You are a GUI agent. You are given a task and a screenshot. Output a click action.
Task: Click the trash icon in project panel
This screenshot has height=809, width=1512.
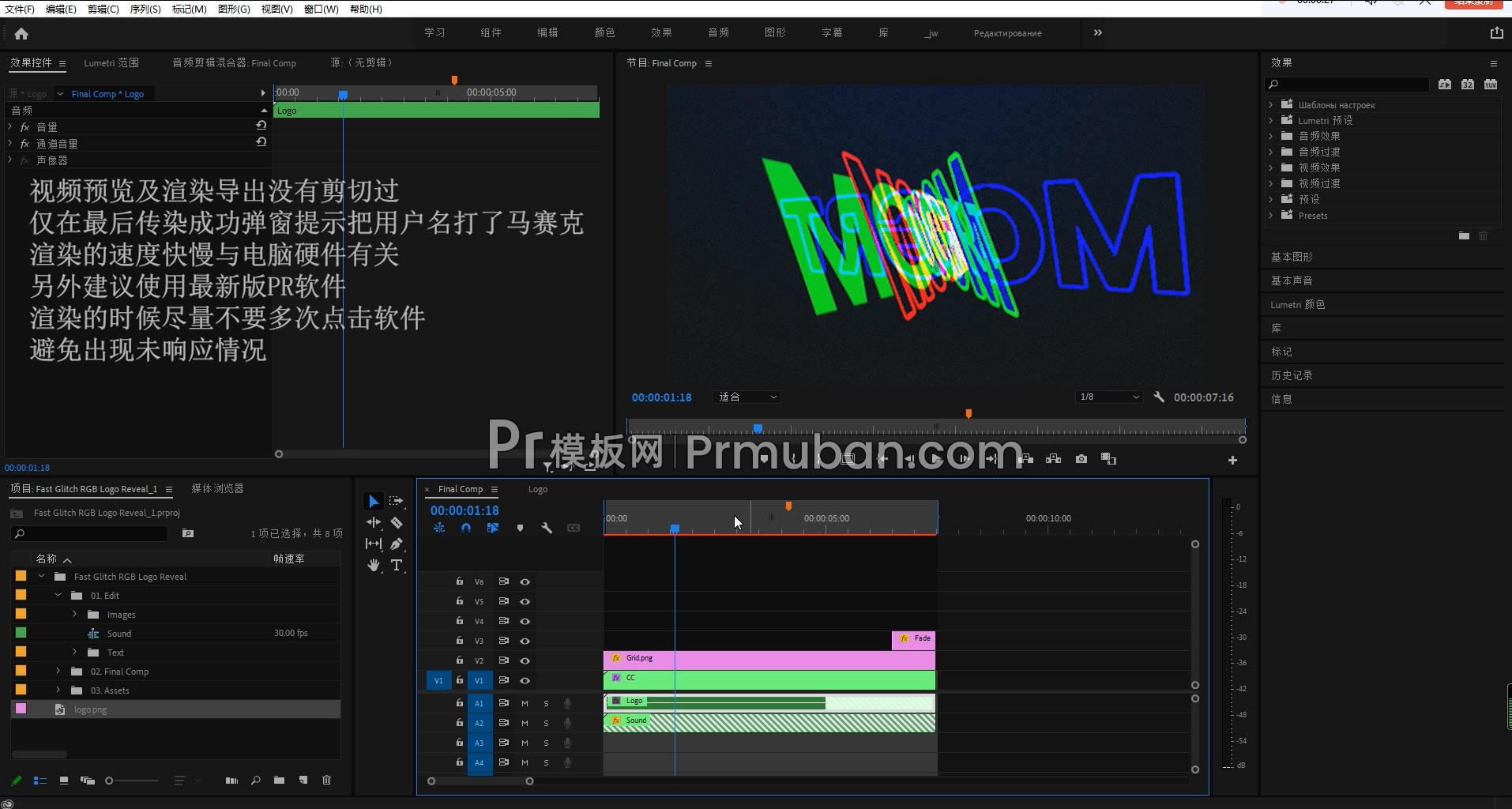pyautogui.click(x=327, y=780)
